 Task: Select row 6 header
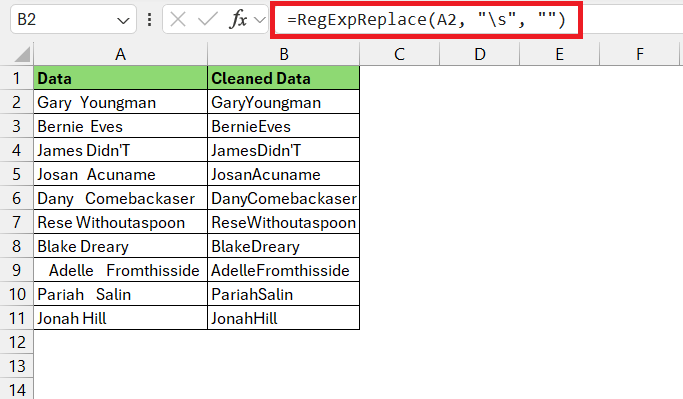point(17,198)
